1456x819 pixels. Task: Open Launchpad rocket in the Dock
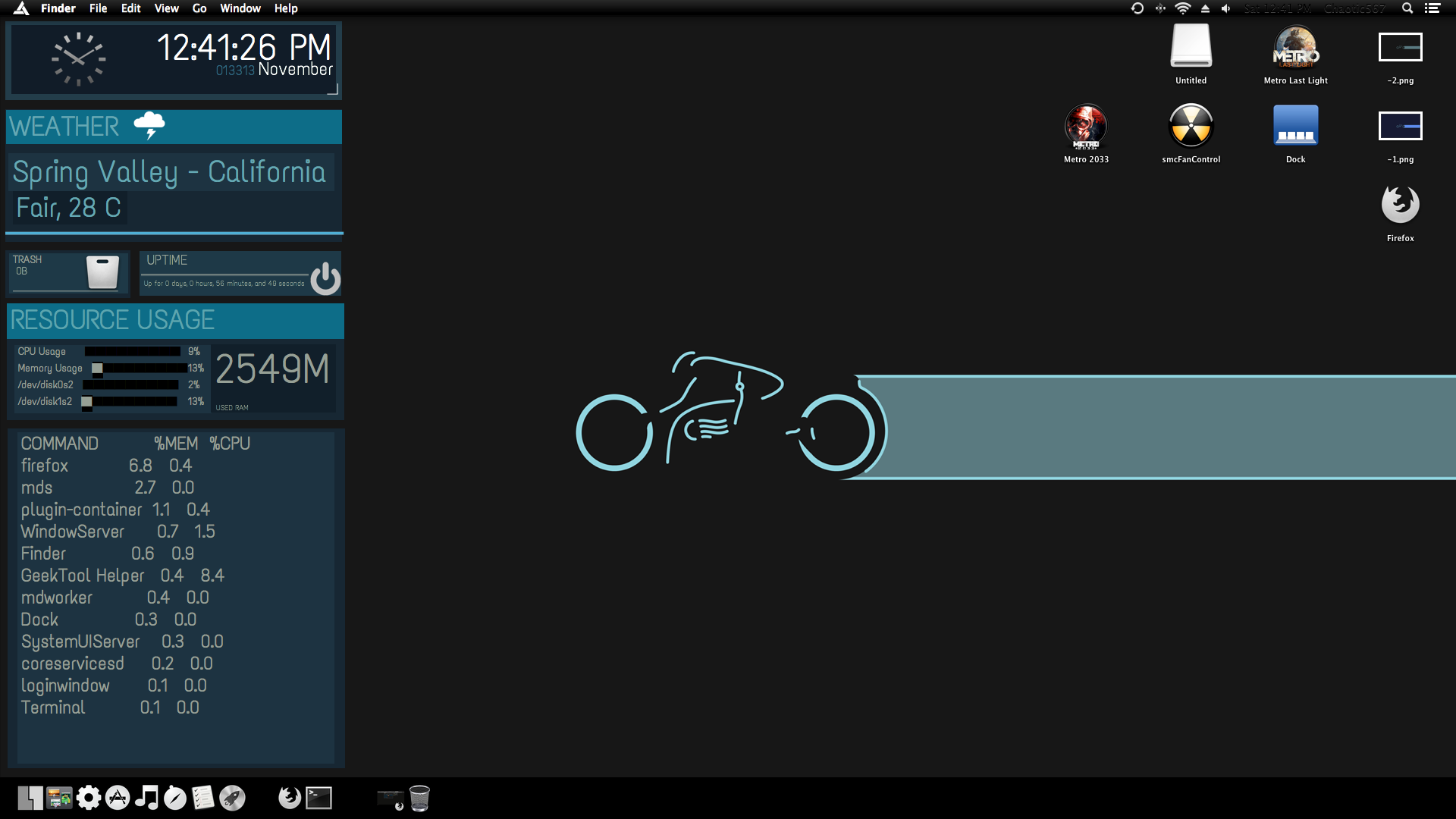tap(232, 798)
